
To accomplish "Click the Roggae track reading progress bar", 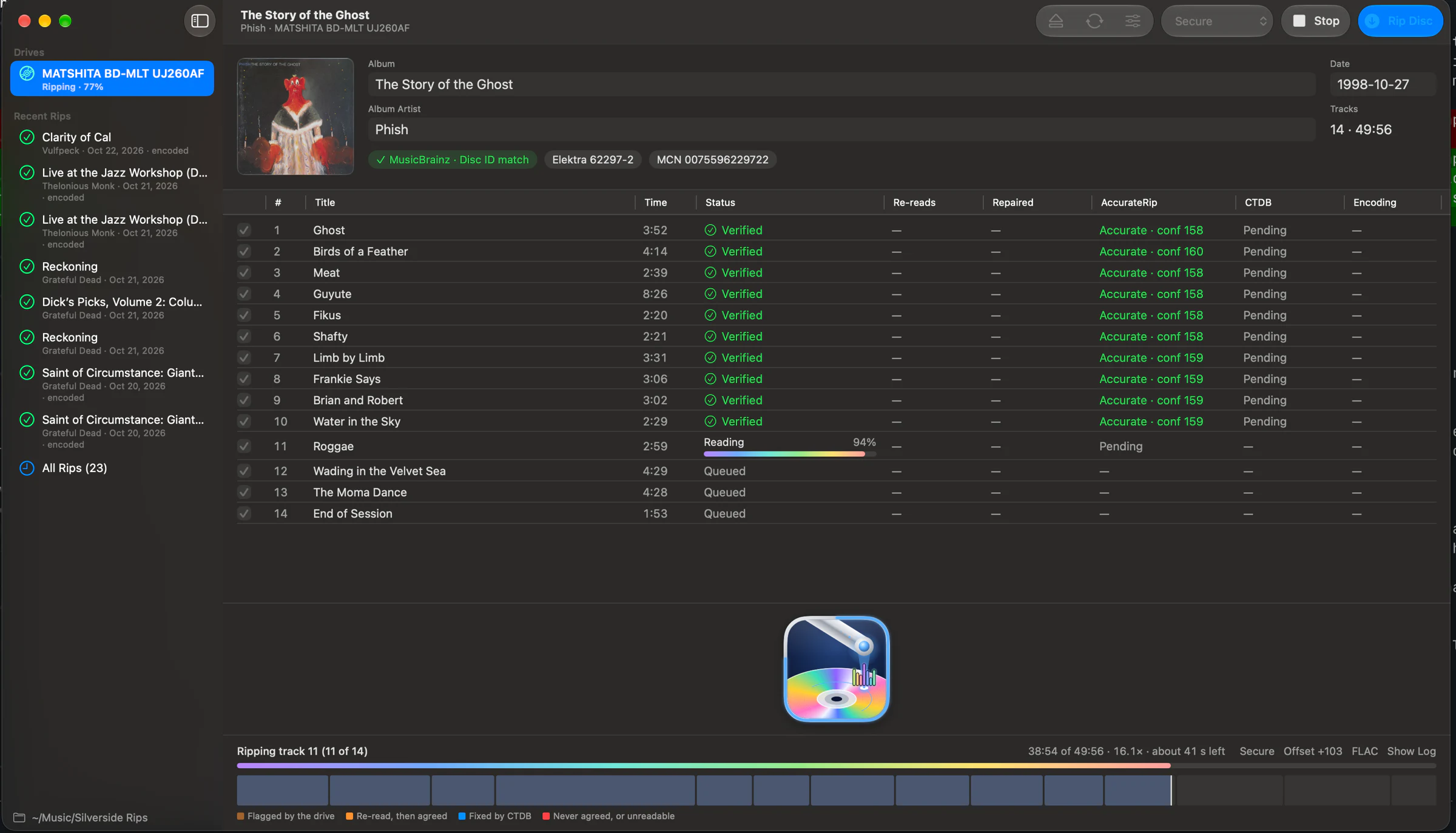I will (789, 454).
